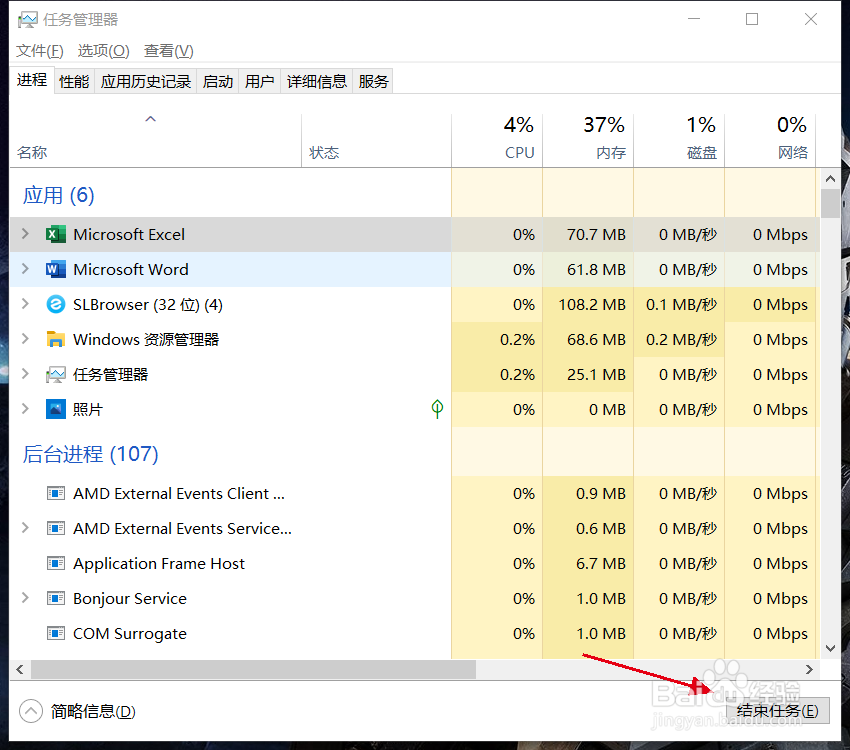
Task: Expand the 任务管理器 process group
Action: (x=25, y=374)
